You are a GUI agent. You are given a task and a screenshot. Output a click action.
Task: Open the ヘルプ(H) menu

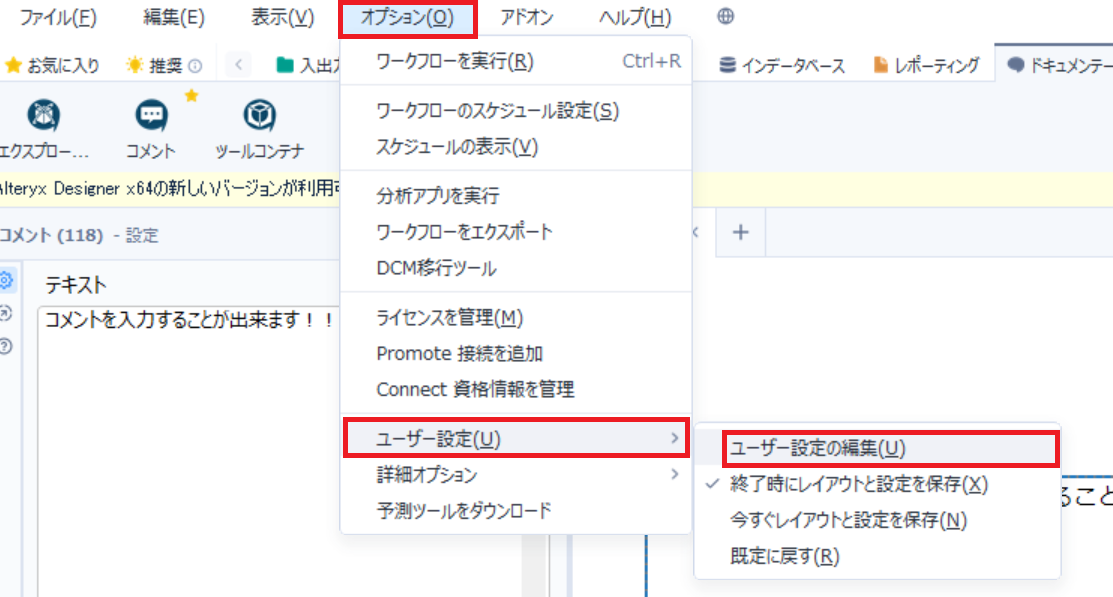coord(635,17)
